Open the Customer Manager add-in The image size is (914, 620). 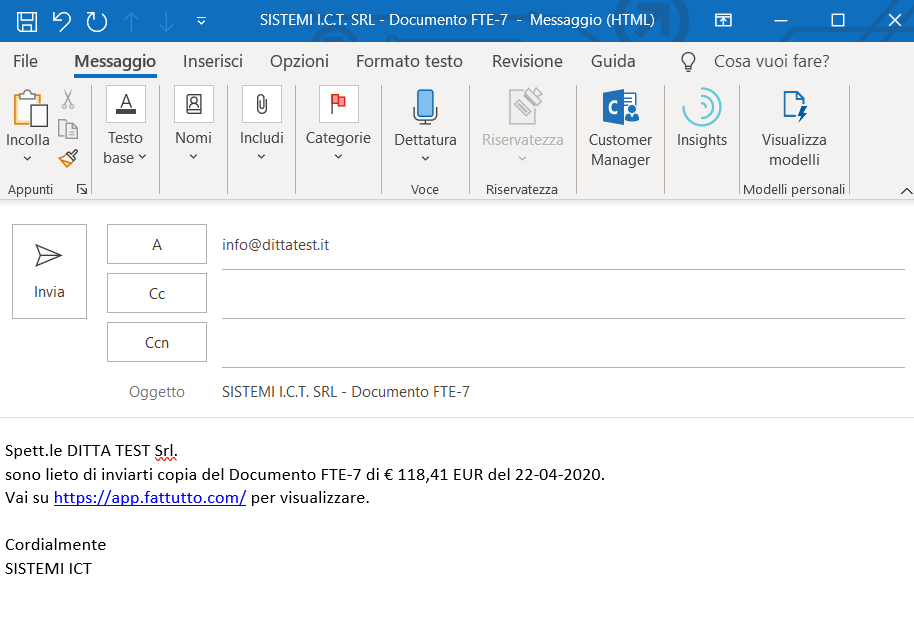coord(620,127)
